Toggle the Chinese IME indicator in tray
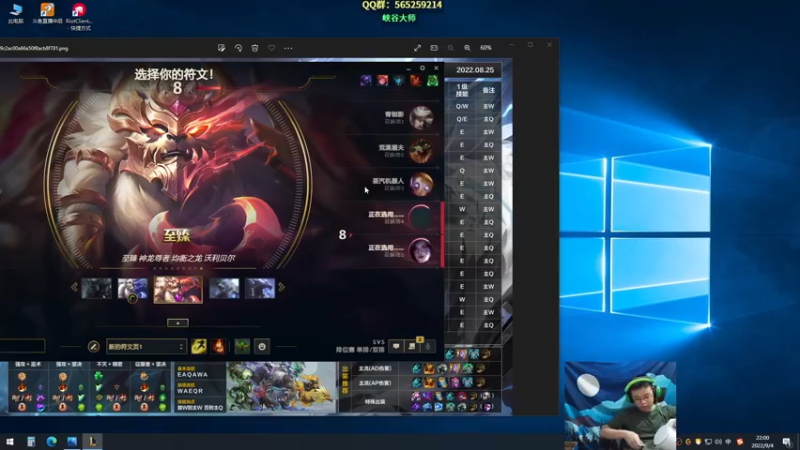 728,442
